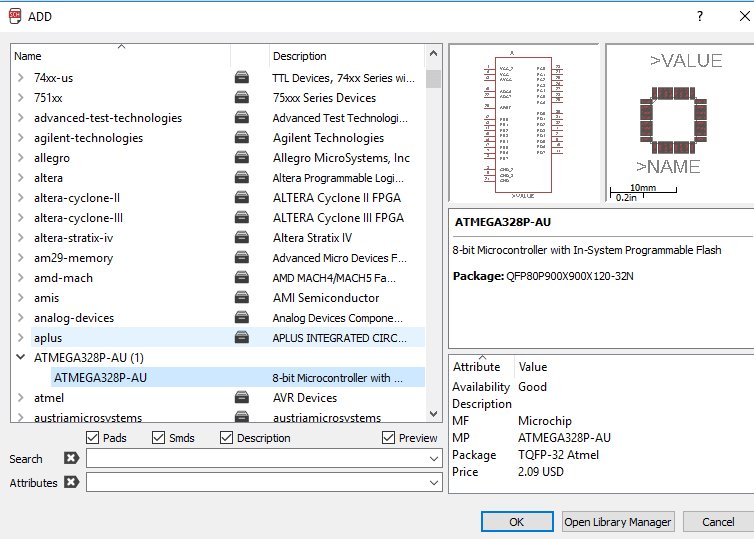Viewport: 754px width, 539px height.
Task: Toggle the Preview checkbox
Action: 388,438
